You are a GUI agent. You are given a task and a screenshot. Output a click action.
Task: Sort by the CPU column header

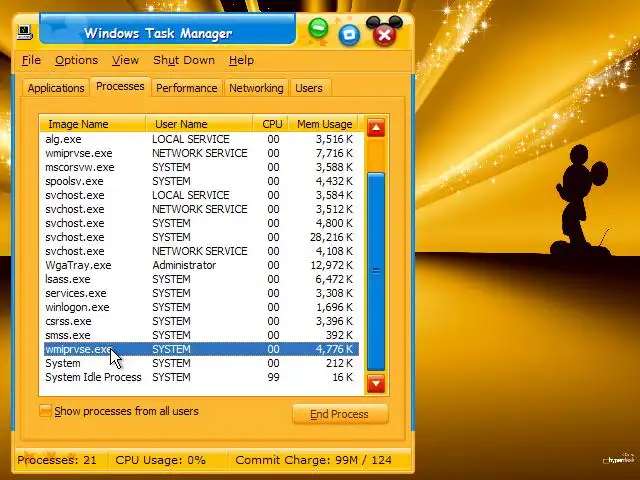coord(271,124)
